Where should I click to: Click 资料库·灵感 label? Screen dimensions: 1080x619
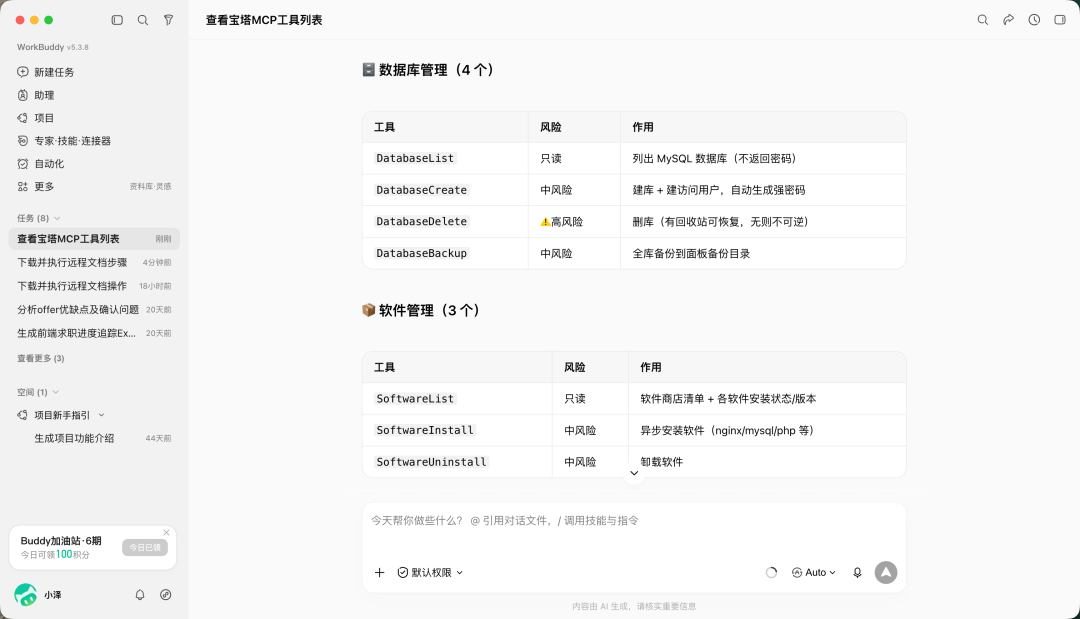150,187
